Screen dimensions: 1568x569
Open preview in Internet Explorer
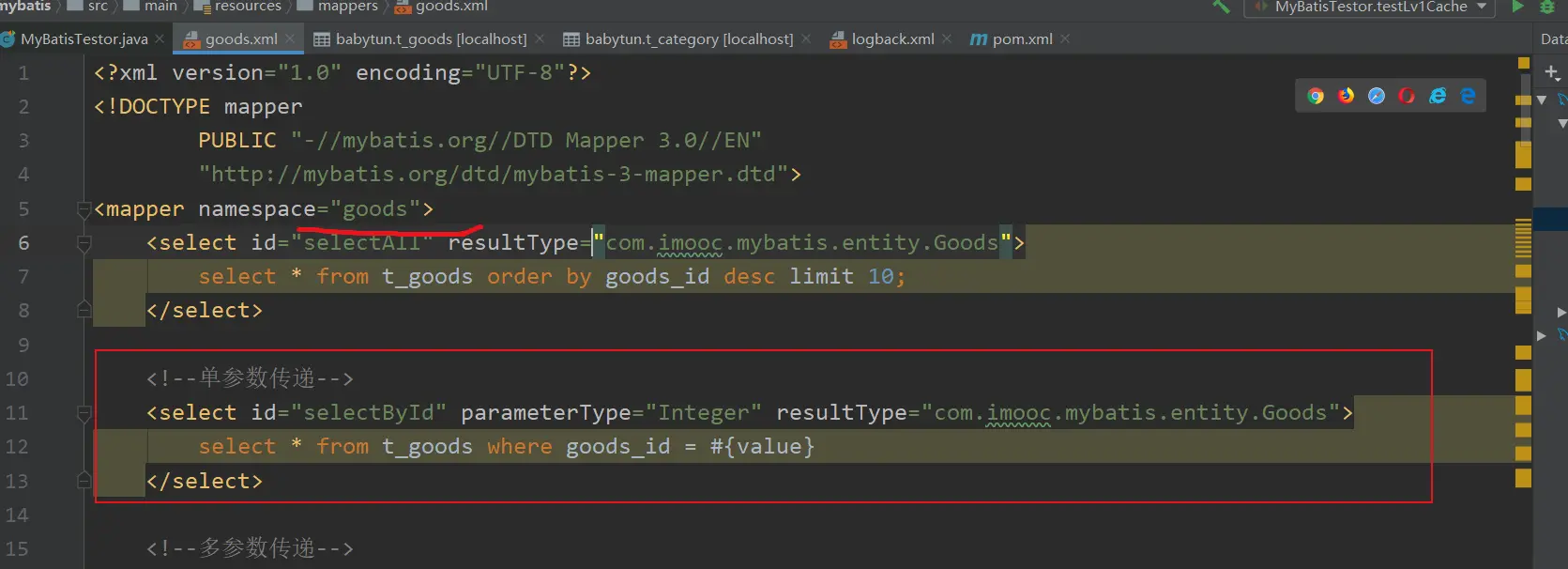[x=1438, y=96]
